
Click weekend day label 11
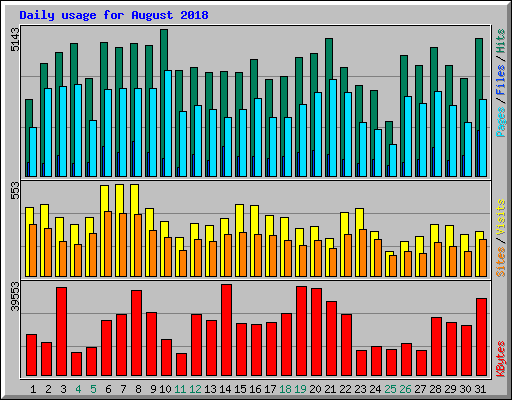point(180,389)
